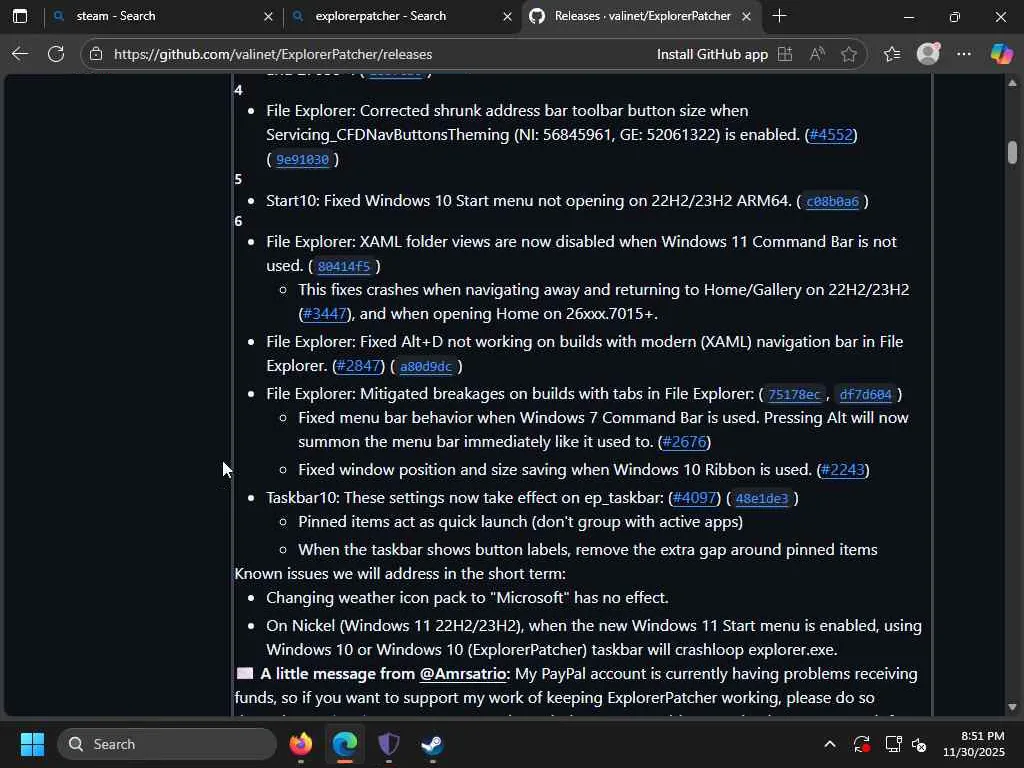This screenshot has width=1024, height=768.
Task: Open Steam from the taskbar
Action: (x=432, y=744)
